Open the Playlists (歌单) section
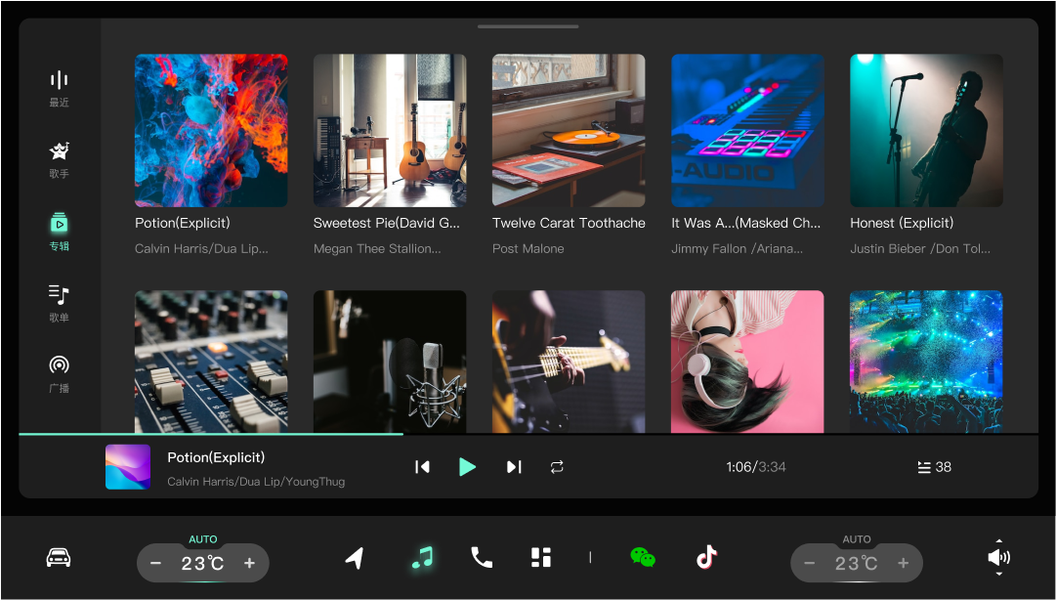 pyautogui.click(x=59, y=303)
